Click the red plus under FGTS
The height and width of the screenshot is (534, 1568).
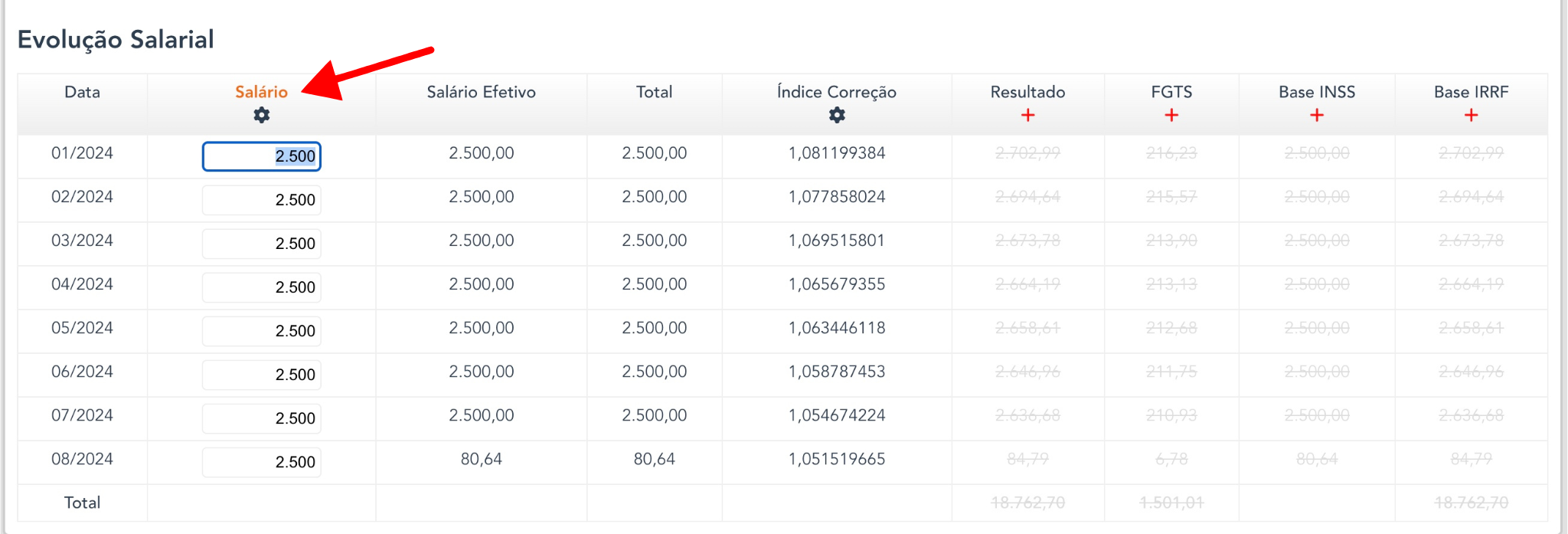point(1171,116)
